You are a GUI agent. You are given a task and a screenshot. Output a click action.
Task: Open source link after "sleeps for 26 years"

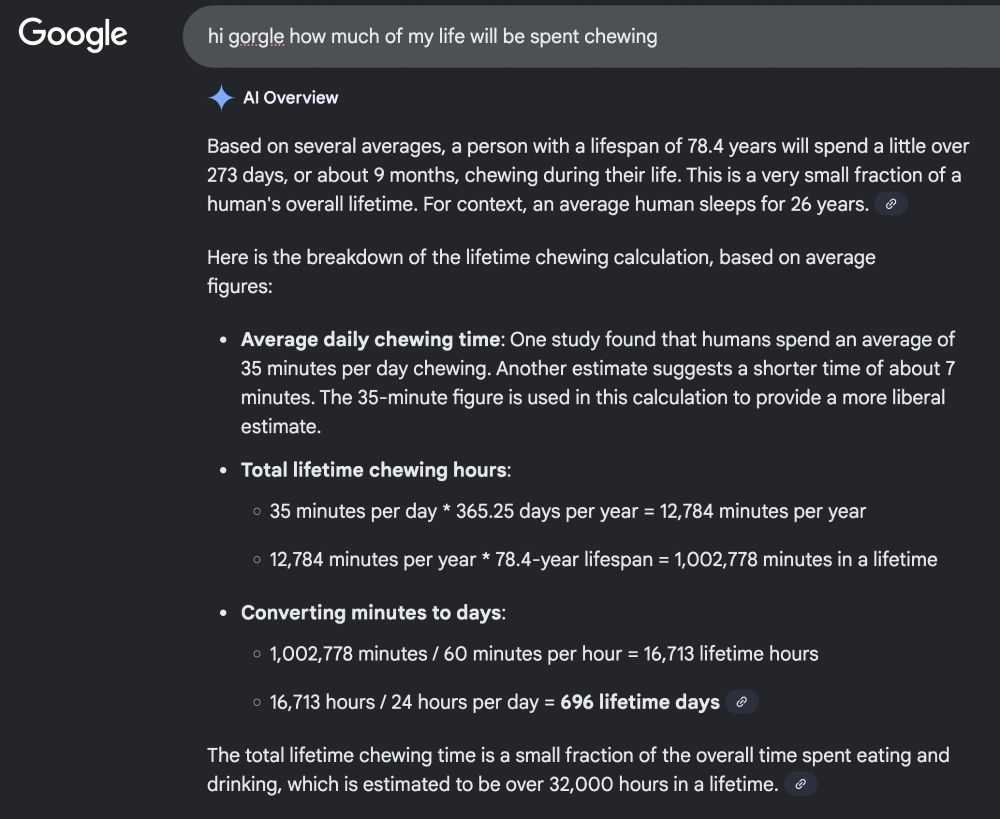click(891, 204)
